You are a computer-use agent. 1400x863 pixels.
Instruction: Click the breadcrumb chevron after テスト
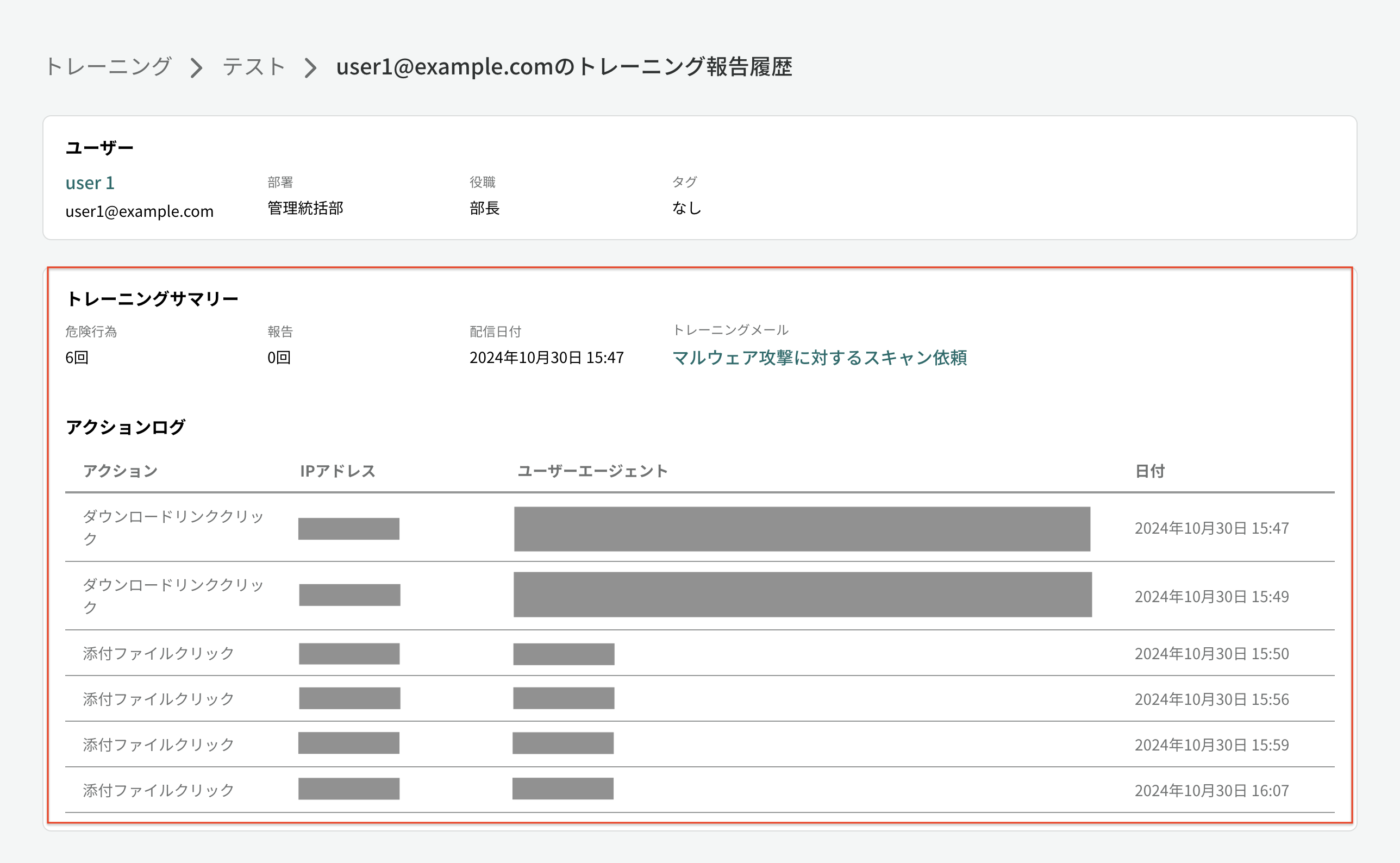(x=310, y=68)
